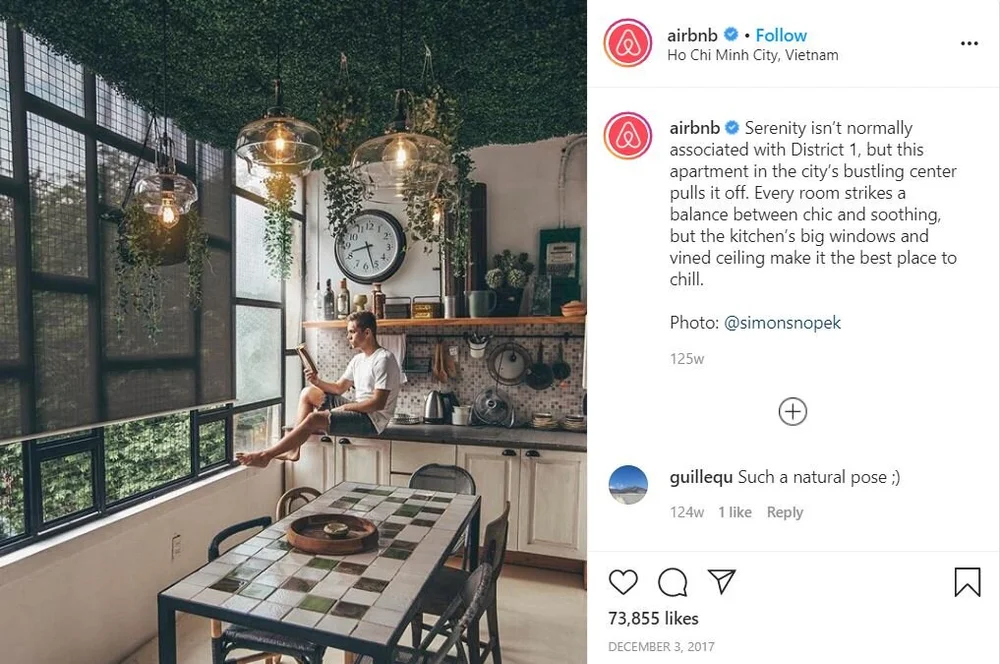Open the three-dot more options menu
1000x664 pixels.
pos(969,43)
